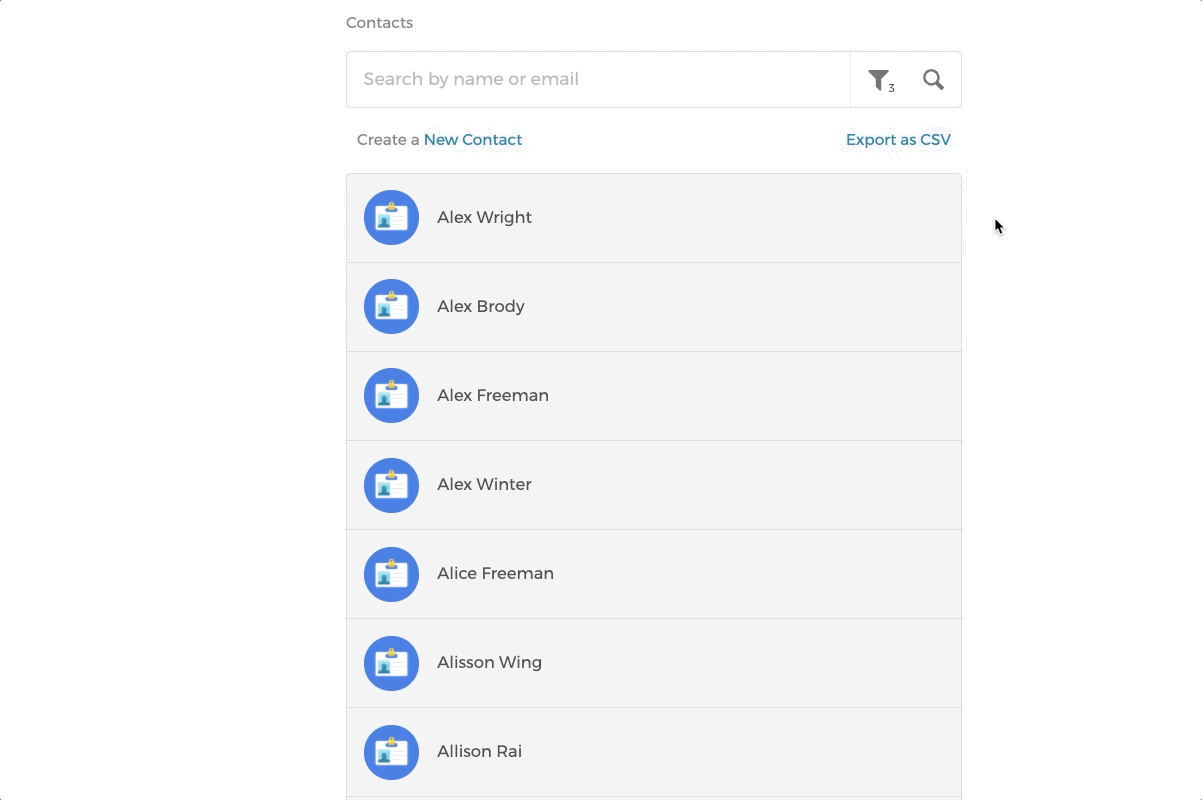This screenshot has height=800, width=1202.
Task: Open the Allison Rai contact name
Action: 479,752
